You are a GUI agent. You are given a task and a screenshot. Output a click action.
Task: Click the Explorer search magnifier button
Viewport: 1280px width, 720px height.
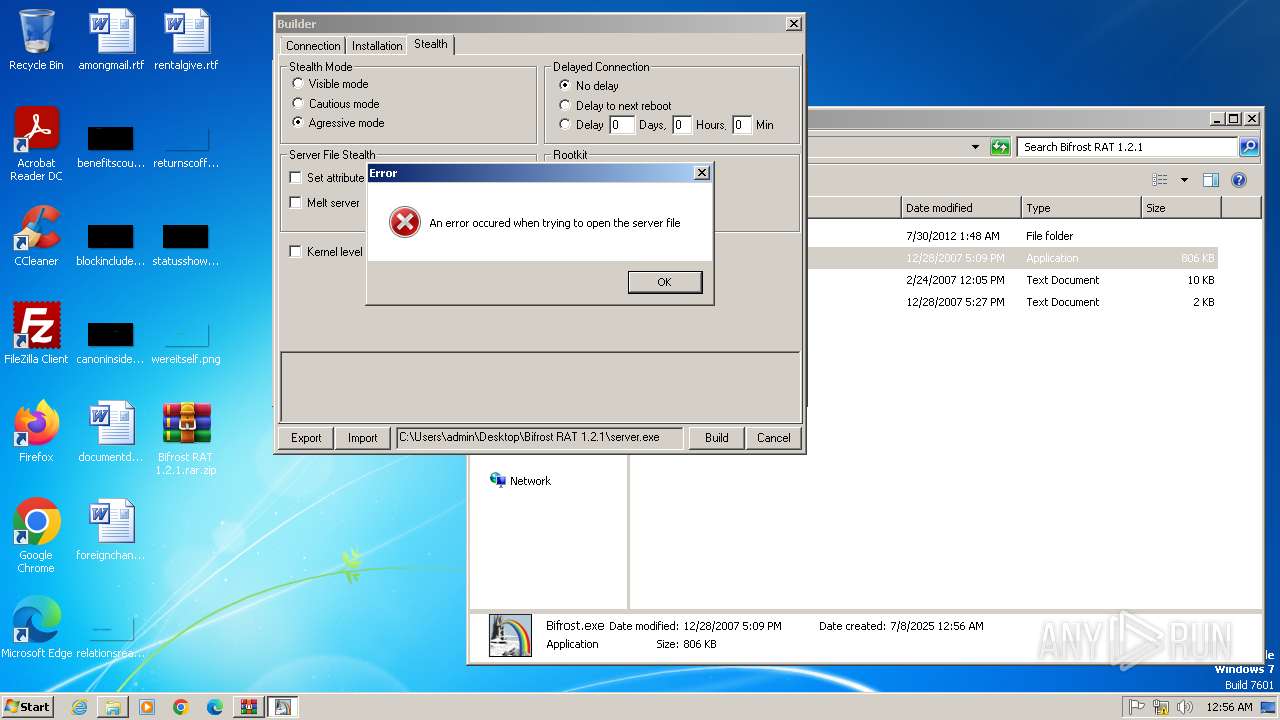1249,147
